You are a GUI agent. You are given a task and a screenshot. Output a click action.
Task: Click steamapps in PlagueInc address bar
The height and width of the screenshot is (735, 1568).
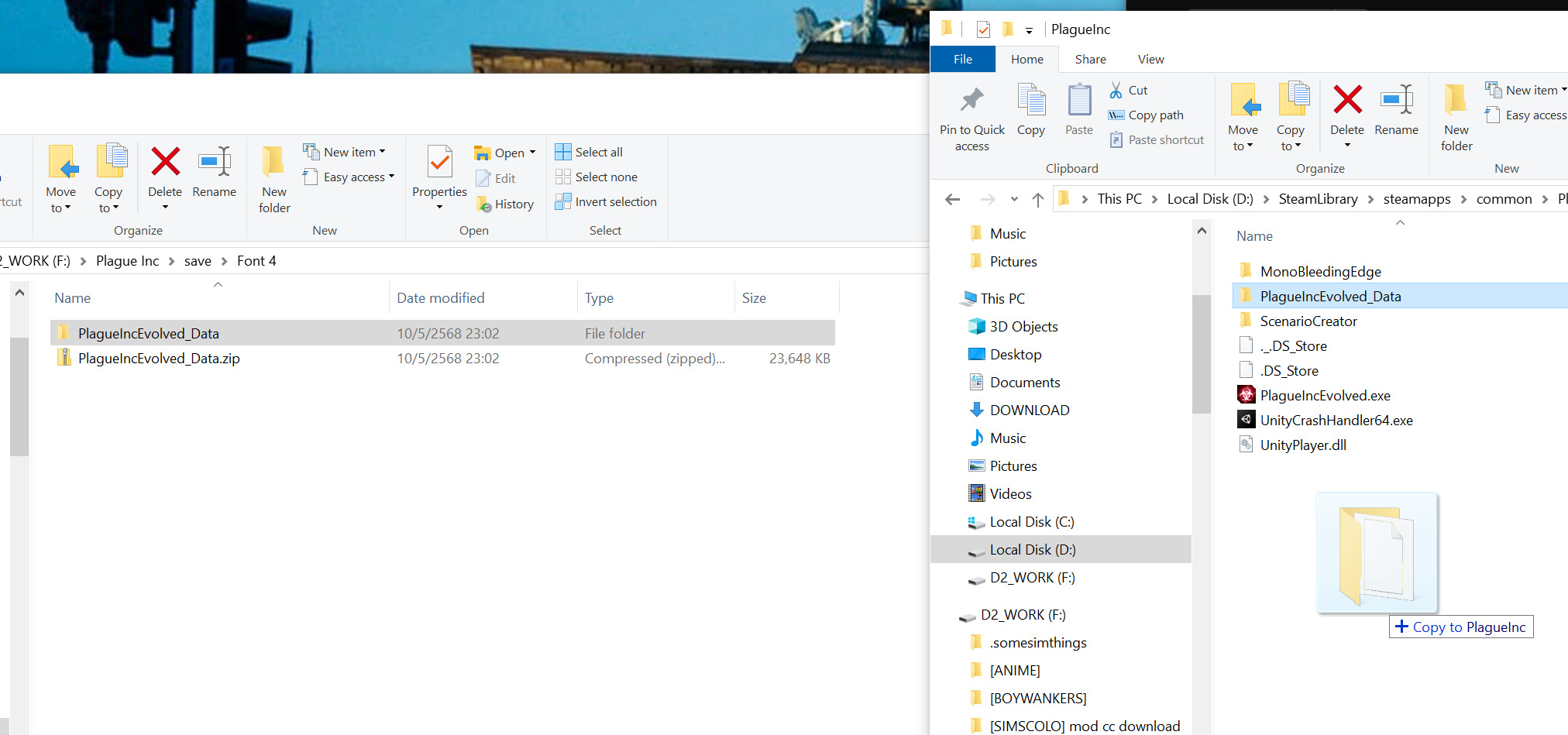pos(1417,199)
